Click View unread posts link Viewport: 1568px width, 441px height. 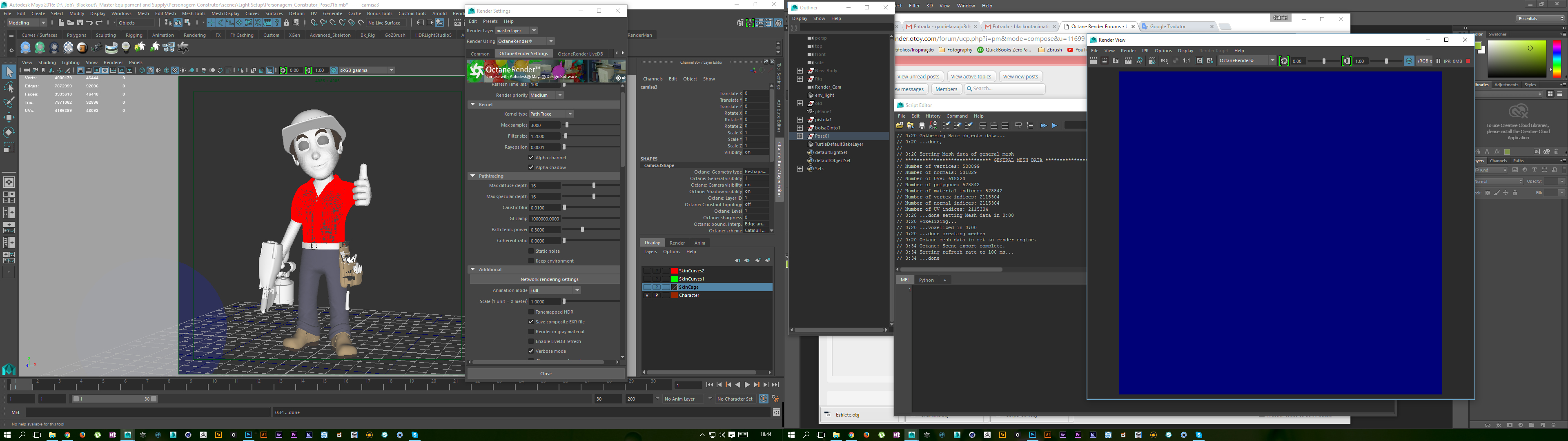point(918,77)
